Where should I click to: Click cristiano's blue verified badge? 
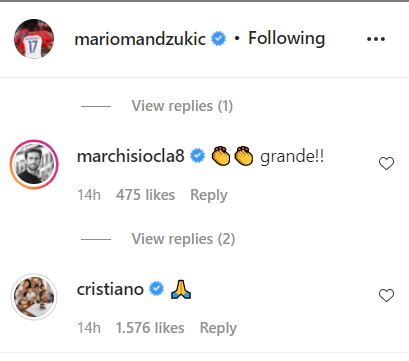point(156,289)
